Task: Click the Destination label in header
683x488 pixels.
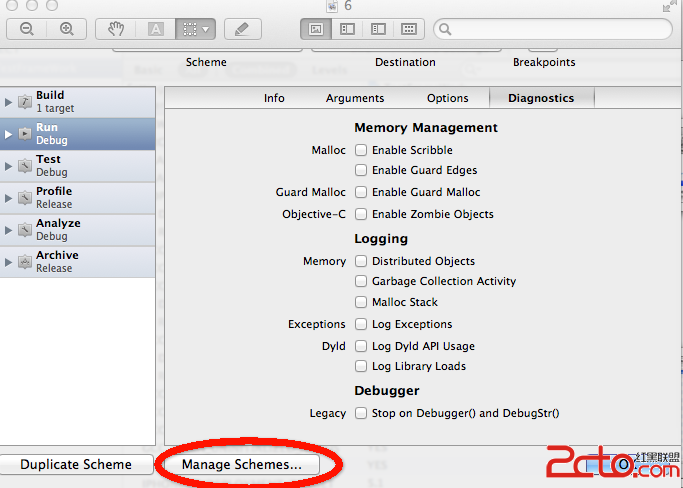Action: pyautogui.click(x=405, y=62)
